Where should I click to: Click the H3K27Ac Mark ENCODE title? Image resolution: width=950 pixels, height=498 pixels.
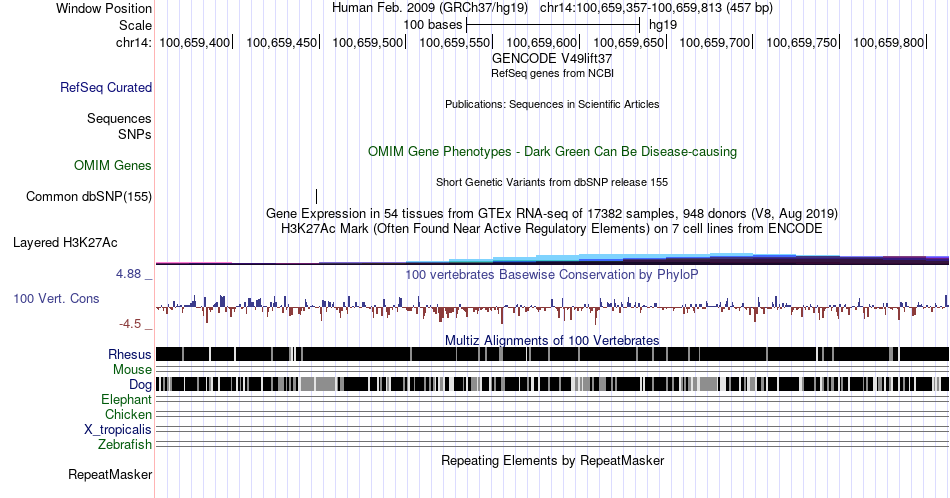552,228
